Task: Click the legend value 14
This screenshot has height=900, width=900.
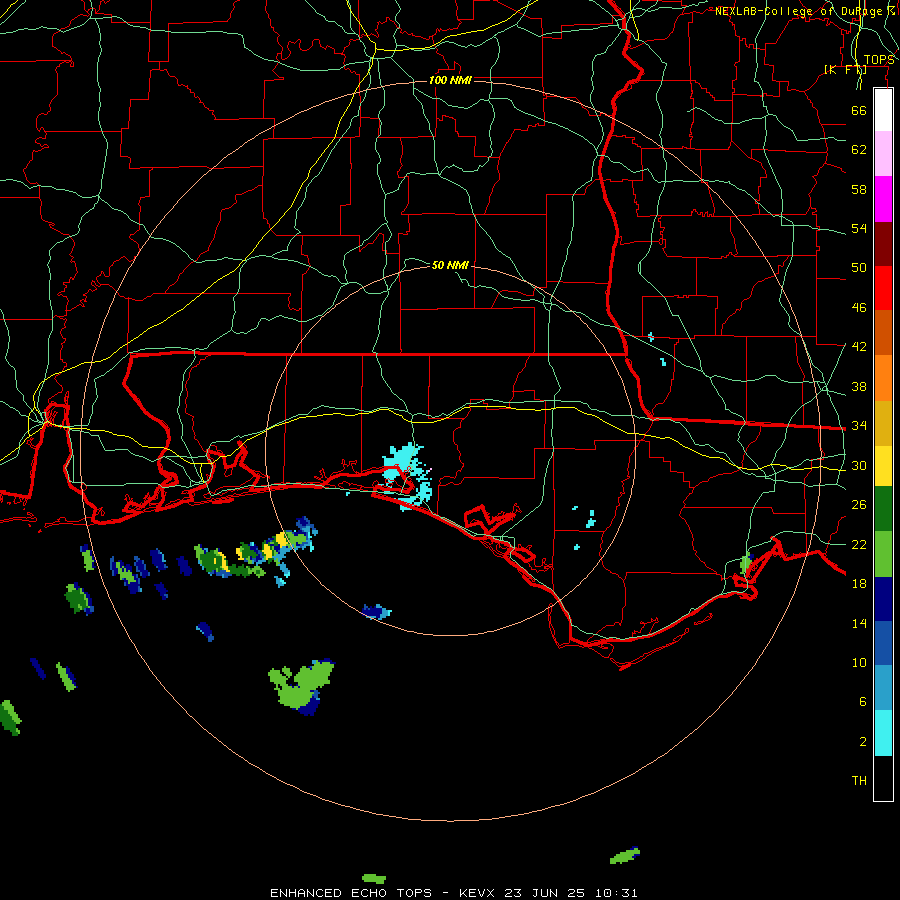Action: (859, 623)
